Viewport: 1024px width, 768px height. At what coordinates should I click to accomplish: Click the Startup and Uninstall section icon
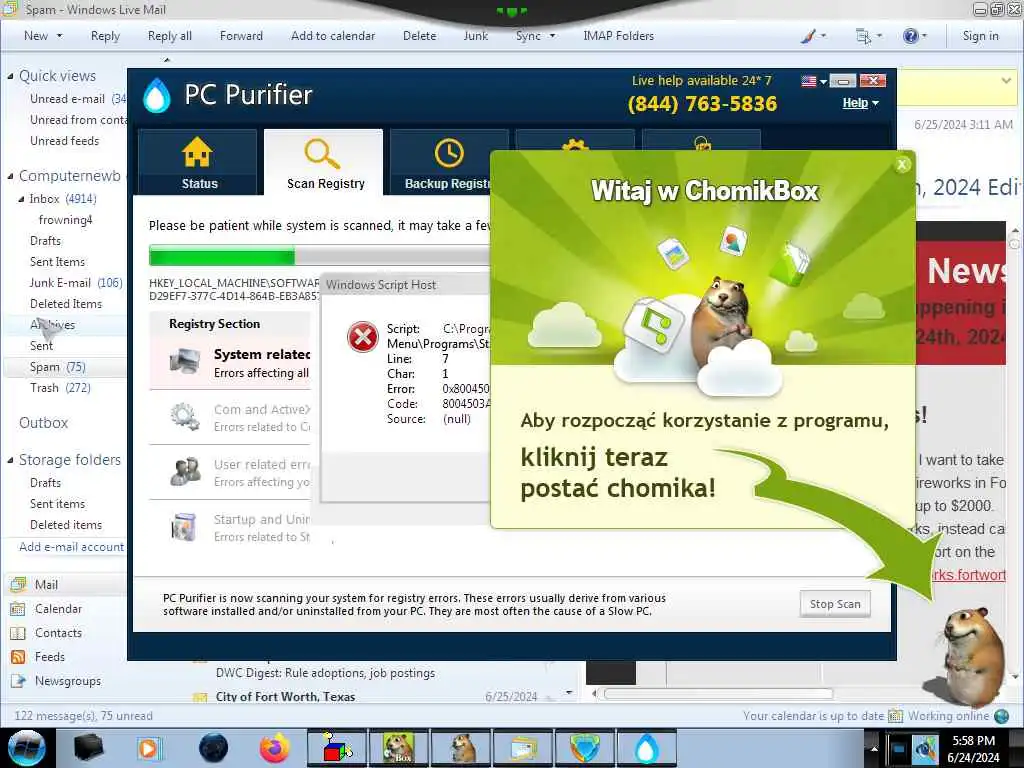(x=184, y=527)
